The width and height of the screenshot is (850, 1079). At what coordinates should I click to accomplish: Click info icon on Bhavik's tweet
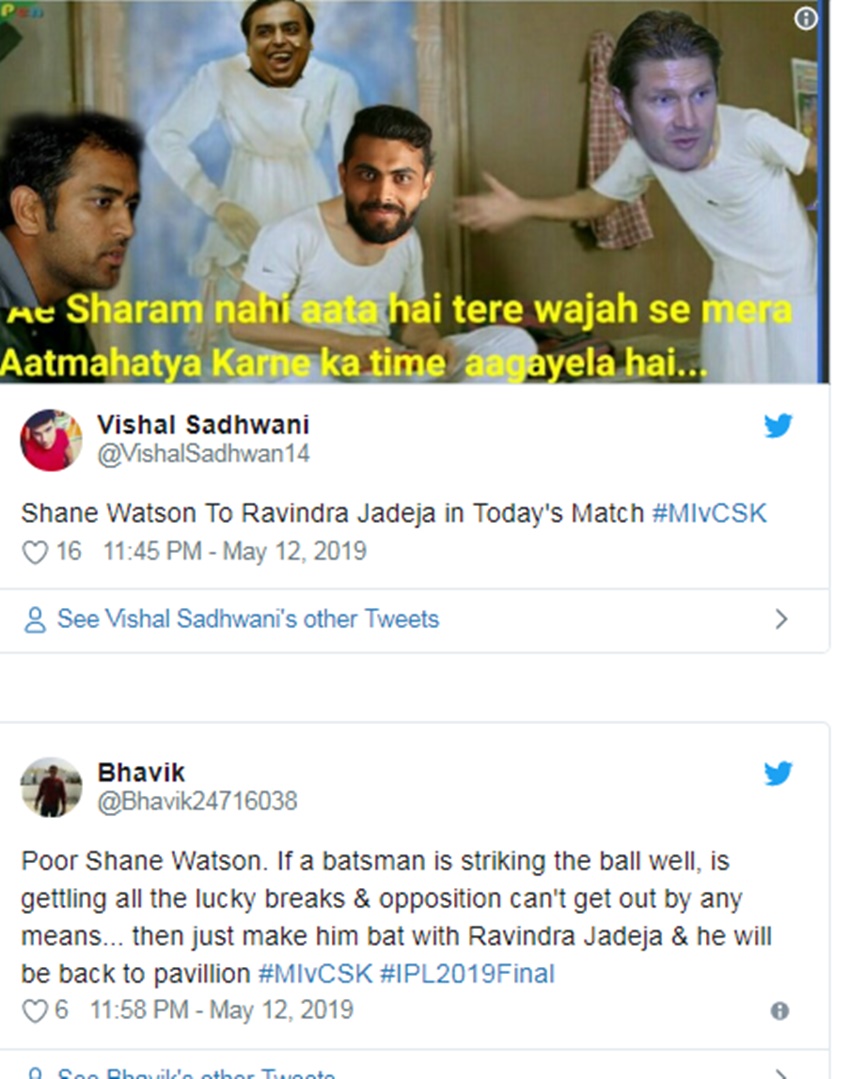point(780,1011)
